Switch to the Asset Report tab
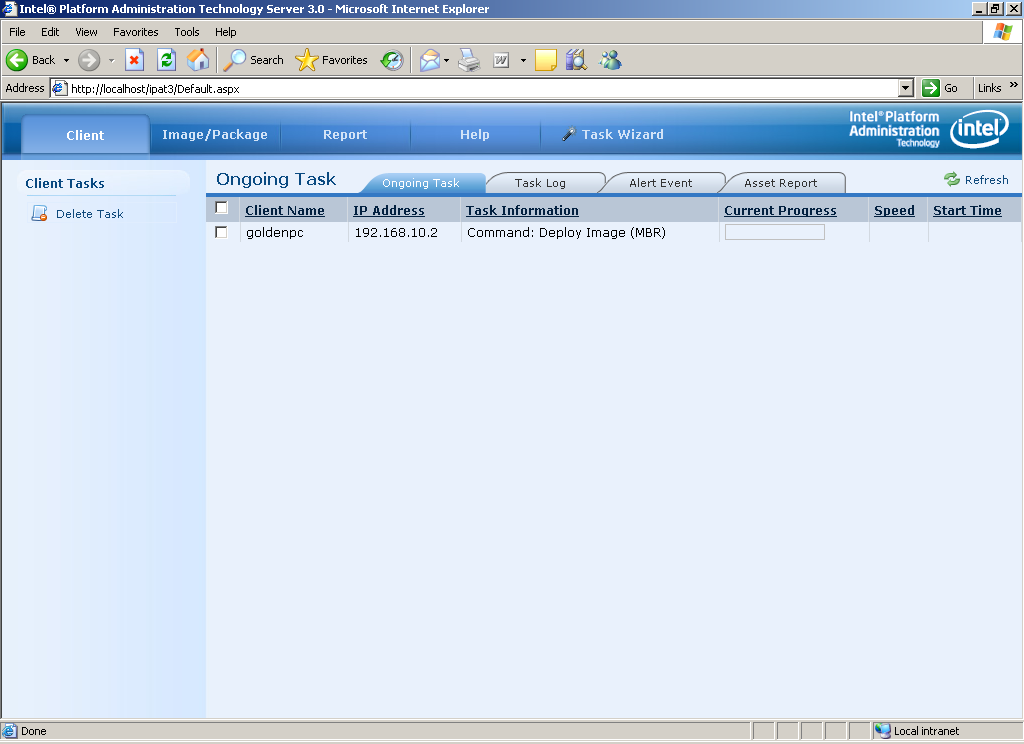The height and width of the screenshot is (744, 1024). pos(781,183)
